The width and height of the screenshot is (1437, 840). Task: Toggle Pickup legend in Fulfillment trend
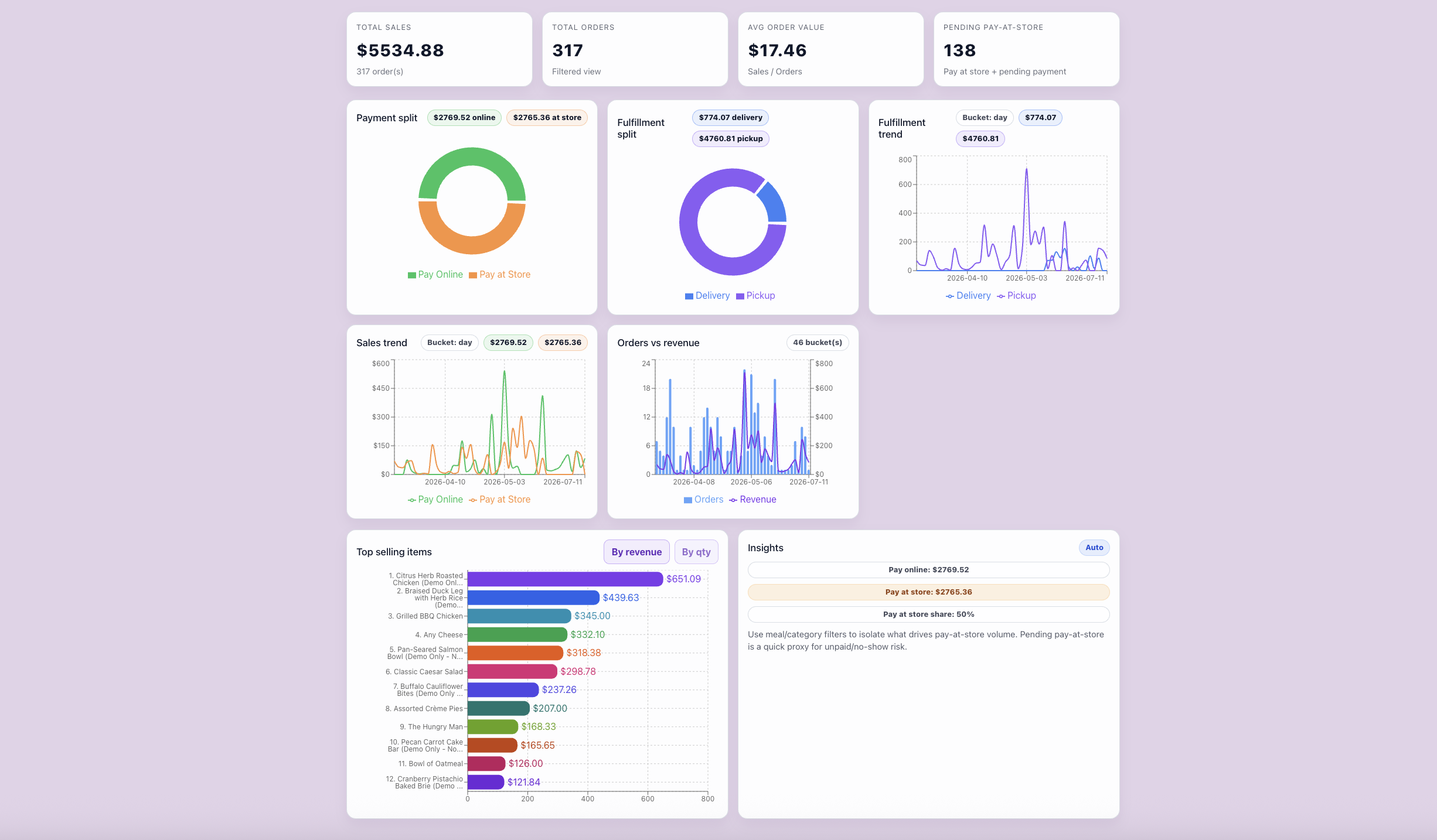(x=1017, y=295)
